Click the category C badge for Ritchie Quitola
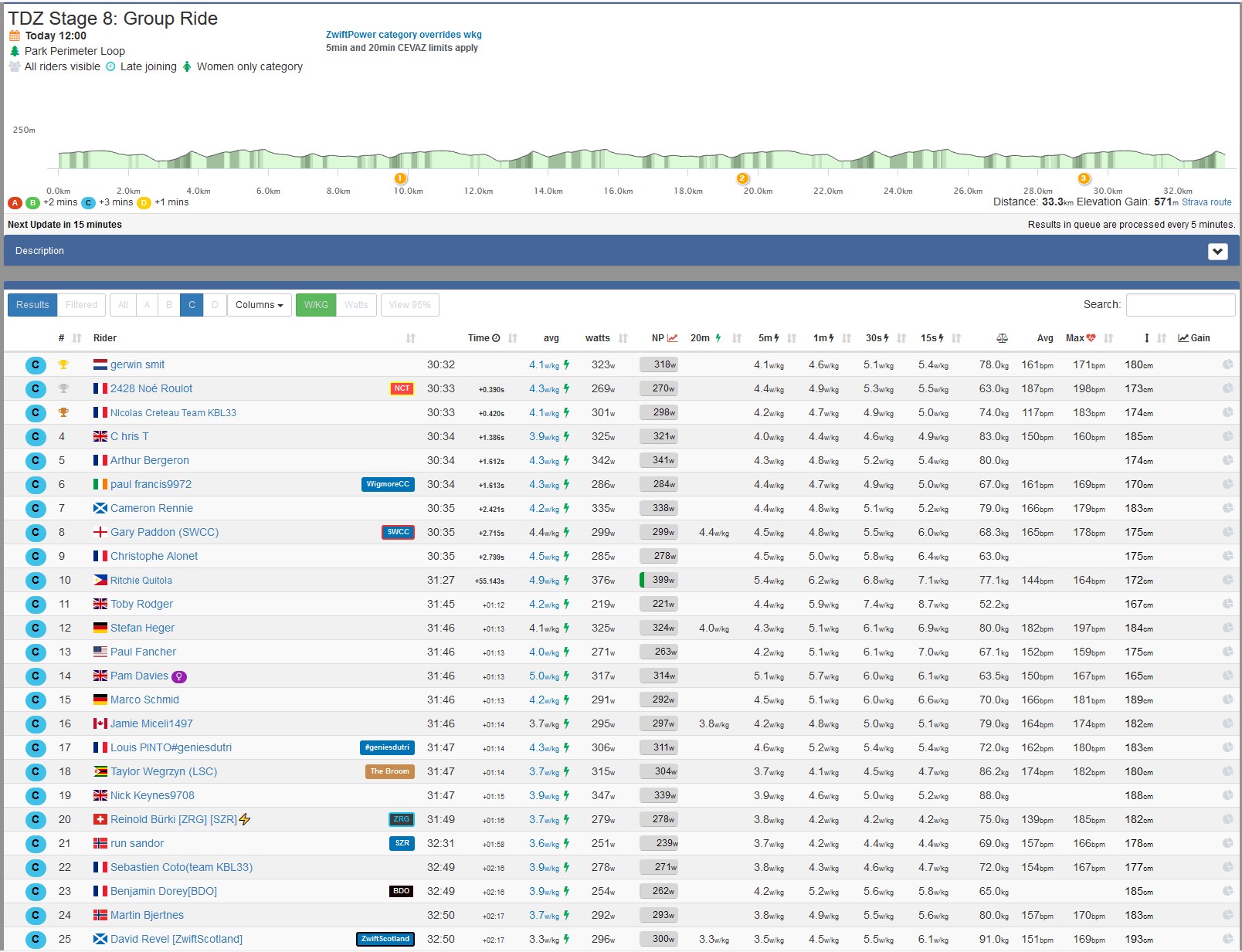Screen dimensions: 1242x952 click(x=36, y=580)
